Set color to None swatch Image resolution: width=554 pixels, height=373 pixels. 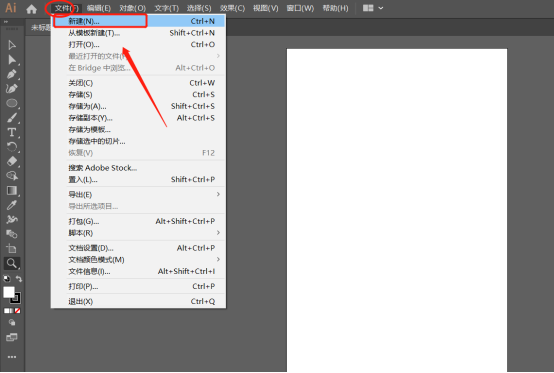[17, 311]
